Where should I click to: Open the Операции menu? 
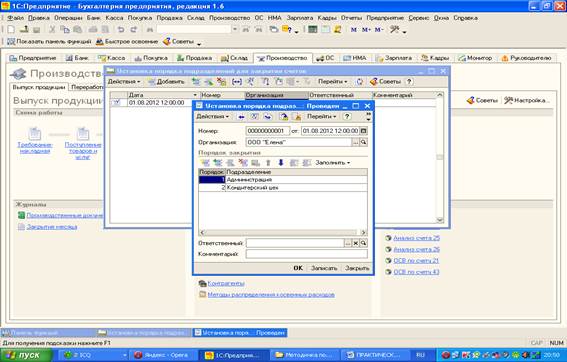coord(68,18)
